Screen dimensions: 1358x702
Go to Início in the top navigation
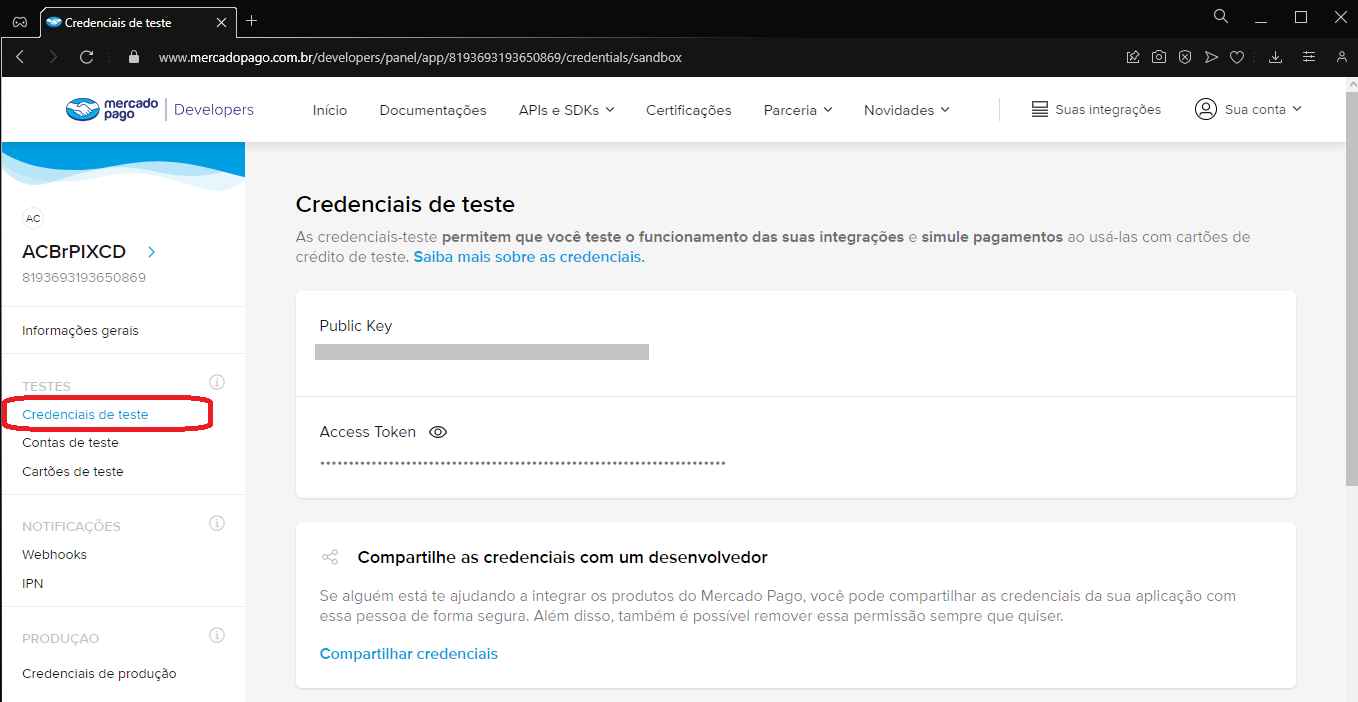point(330,110)
